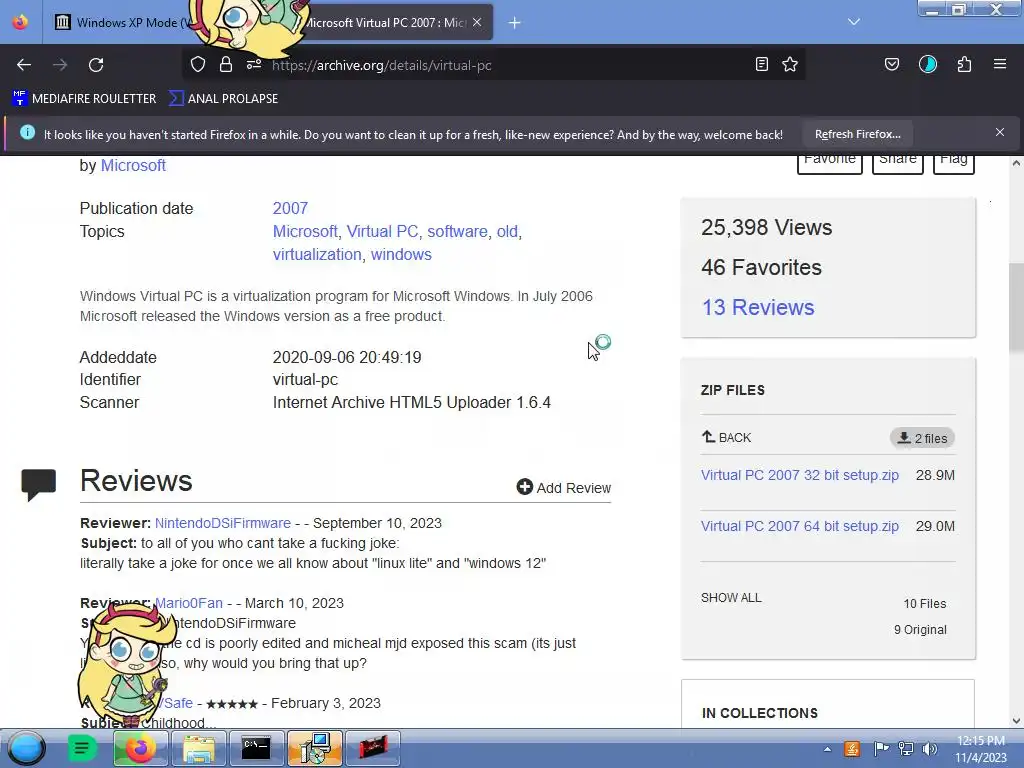Open the network tray icon
Viewport: 1024px width, 768px height.
tap(906, 749)
